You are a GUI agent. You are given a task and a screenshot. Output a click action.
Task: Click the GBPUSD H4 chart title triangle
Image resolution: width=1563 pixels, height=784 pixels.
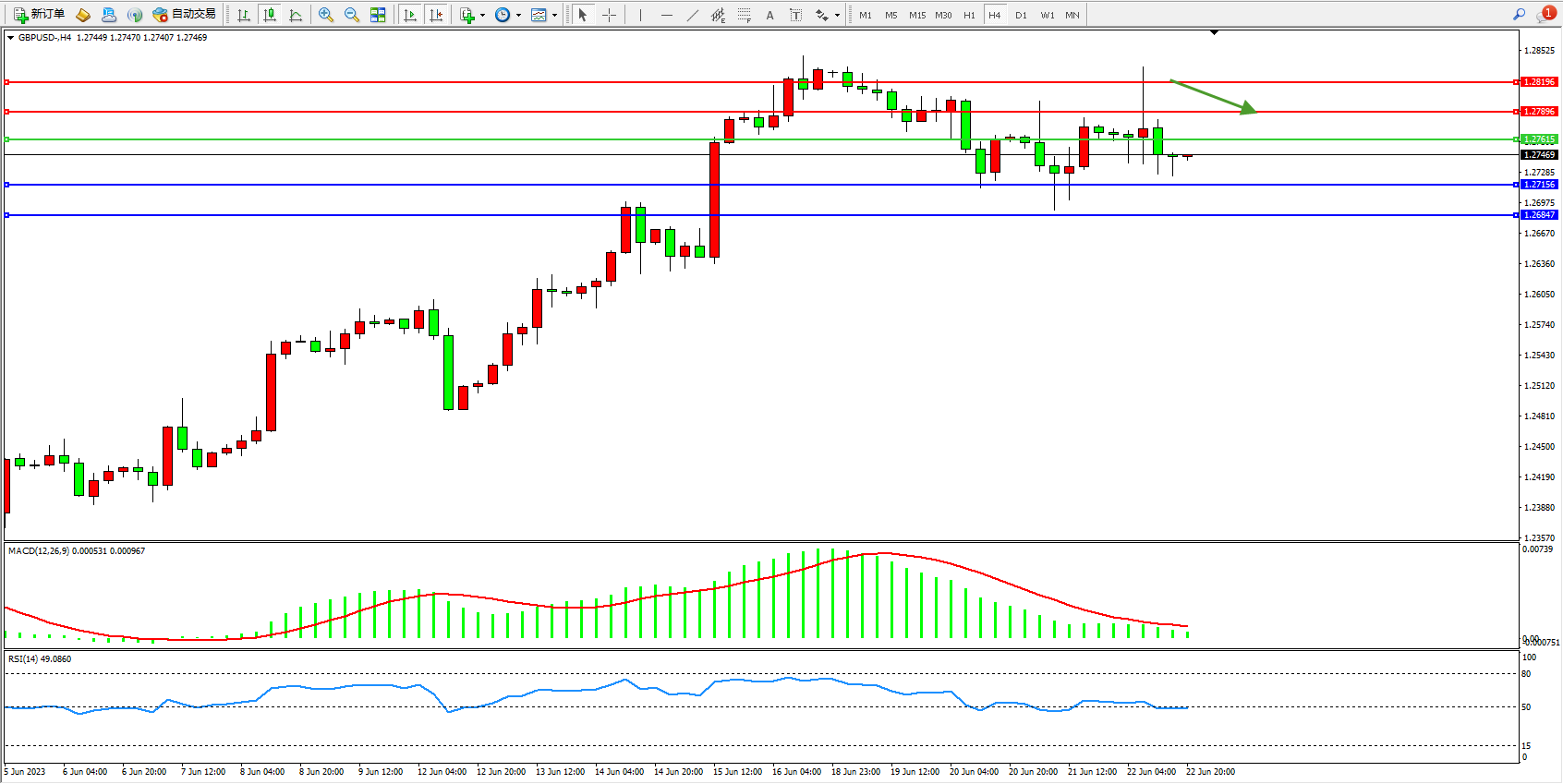tap(10, 38)
